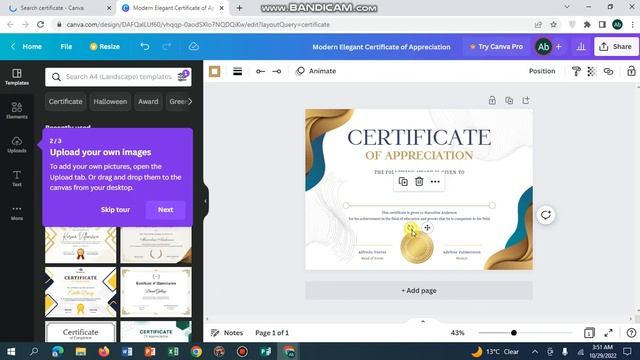The height and width of the screenshot is (360, 640).
Task: Open grid view of pages
Action: click(589, 333)
